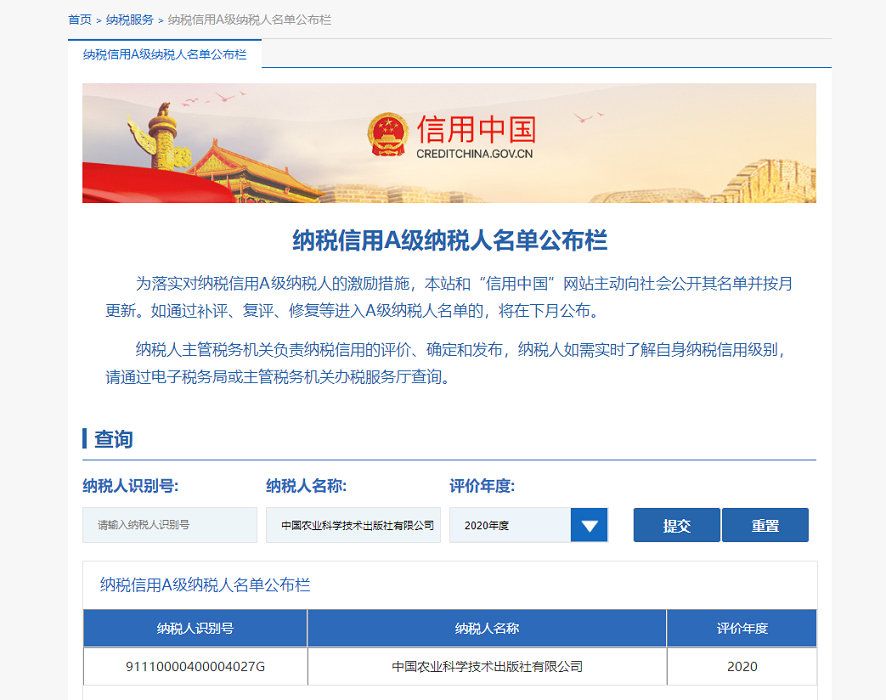The image size is (886, 700).
Task: Click the 纳税人识别号 table column header
Action: (x=195, y=629)
